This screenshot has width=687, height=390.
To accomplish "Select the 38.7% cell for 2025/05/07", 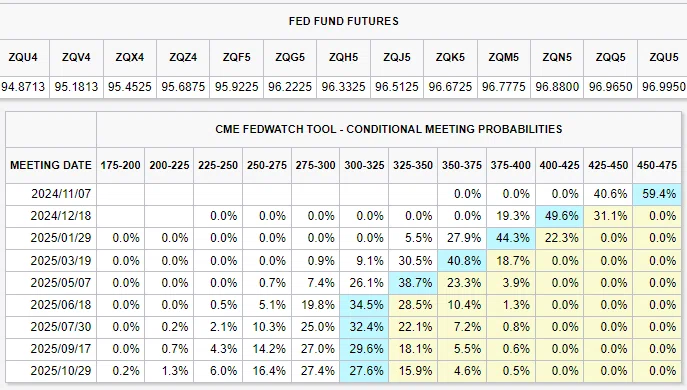I will pos(415,283).
